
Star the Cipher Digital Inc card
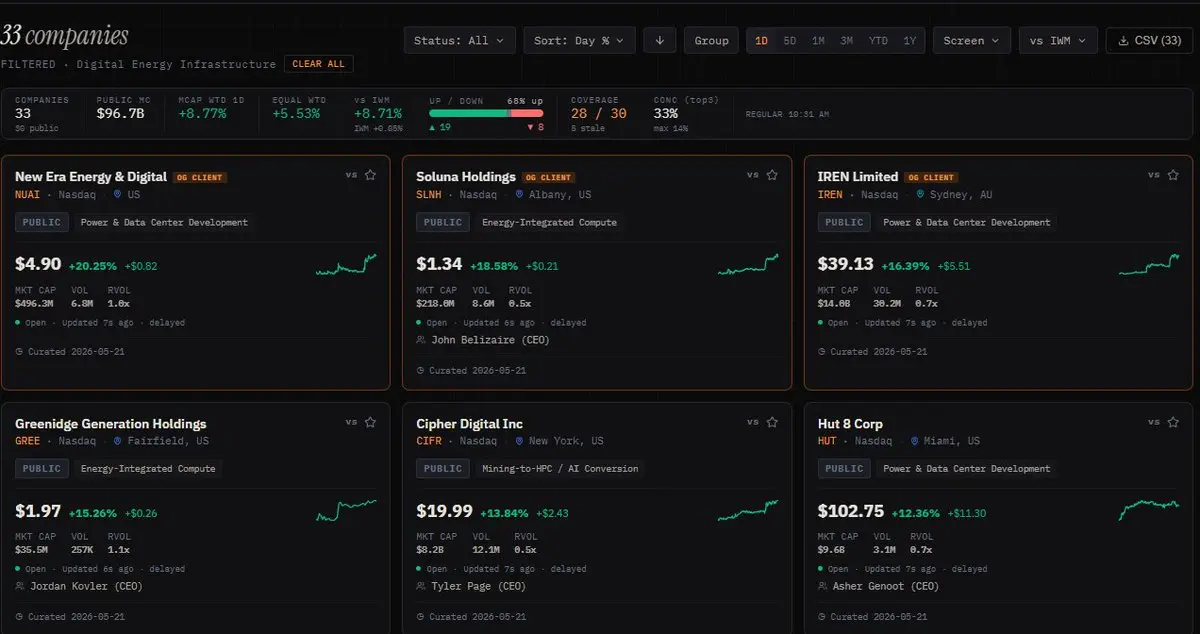[x=772, y=422]
